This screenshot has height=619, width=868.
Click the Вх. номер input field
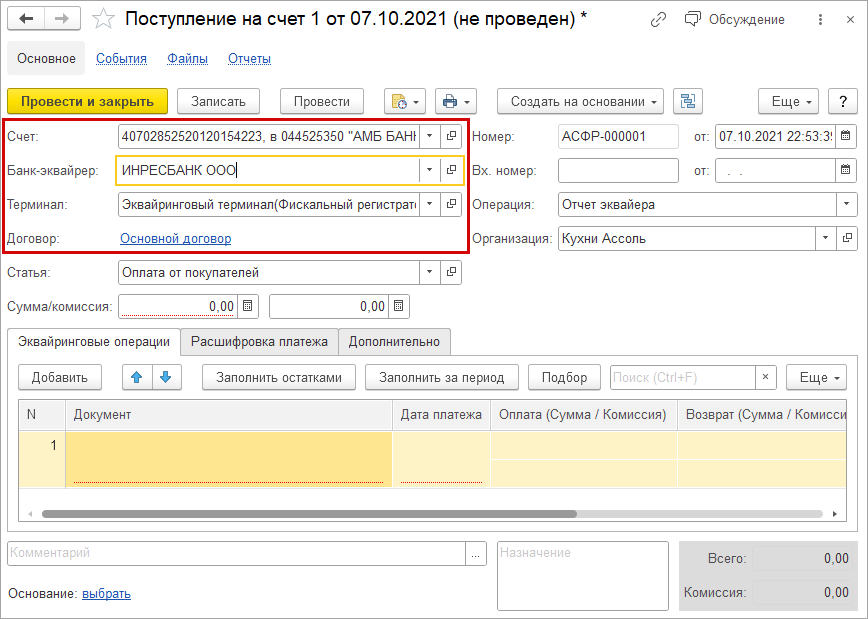618,171
